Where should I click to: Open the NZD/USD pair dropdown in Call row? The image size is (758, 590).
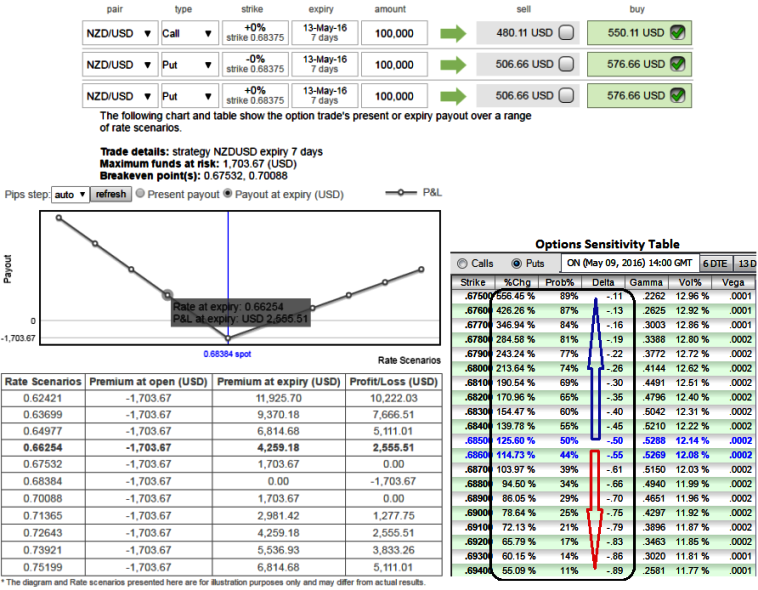click(120, 33)
